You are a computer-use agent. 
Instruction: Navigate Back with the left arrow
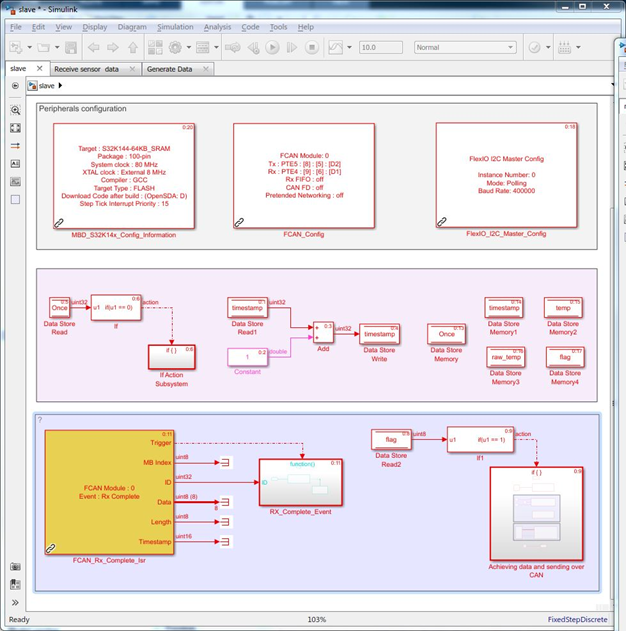point(93,47)
